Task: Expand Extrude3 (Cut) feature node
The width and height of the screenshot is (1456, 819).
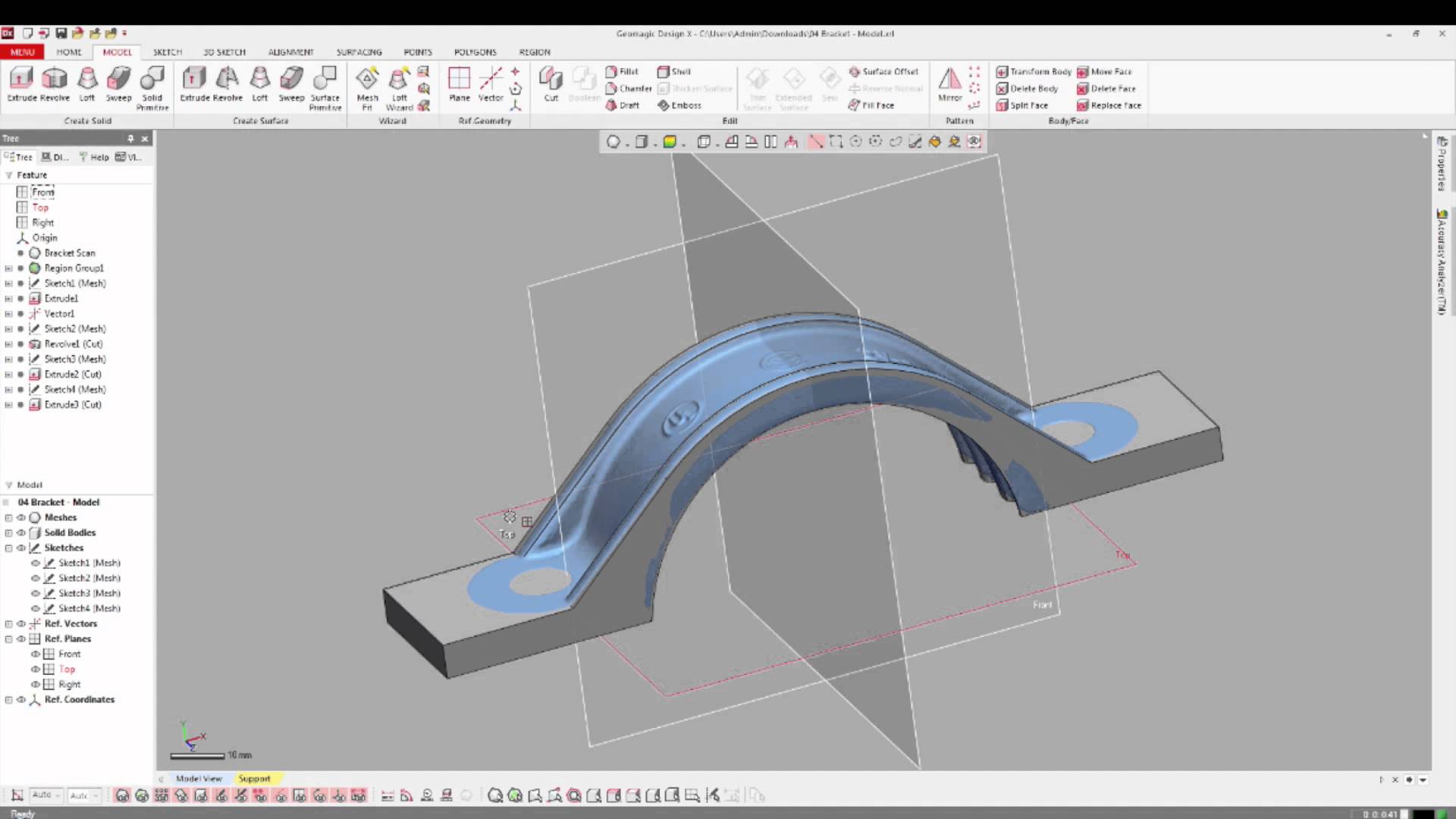Action: coord(9,405)
